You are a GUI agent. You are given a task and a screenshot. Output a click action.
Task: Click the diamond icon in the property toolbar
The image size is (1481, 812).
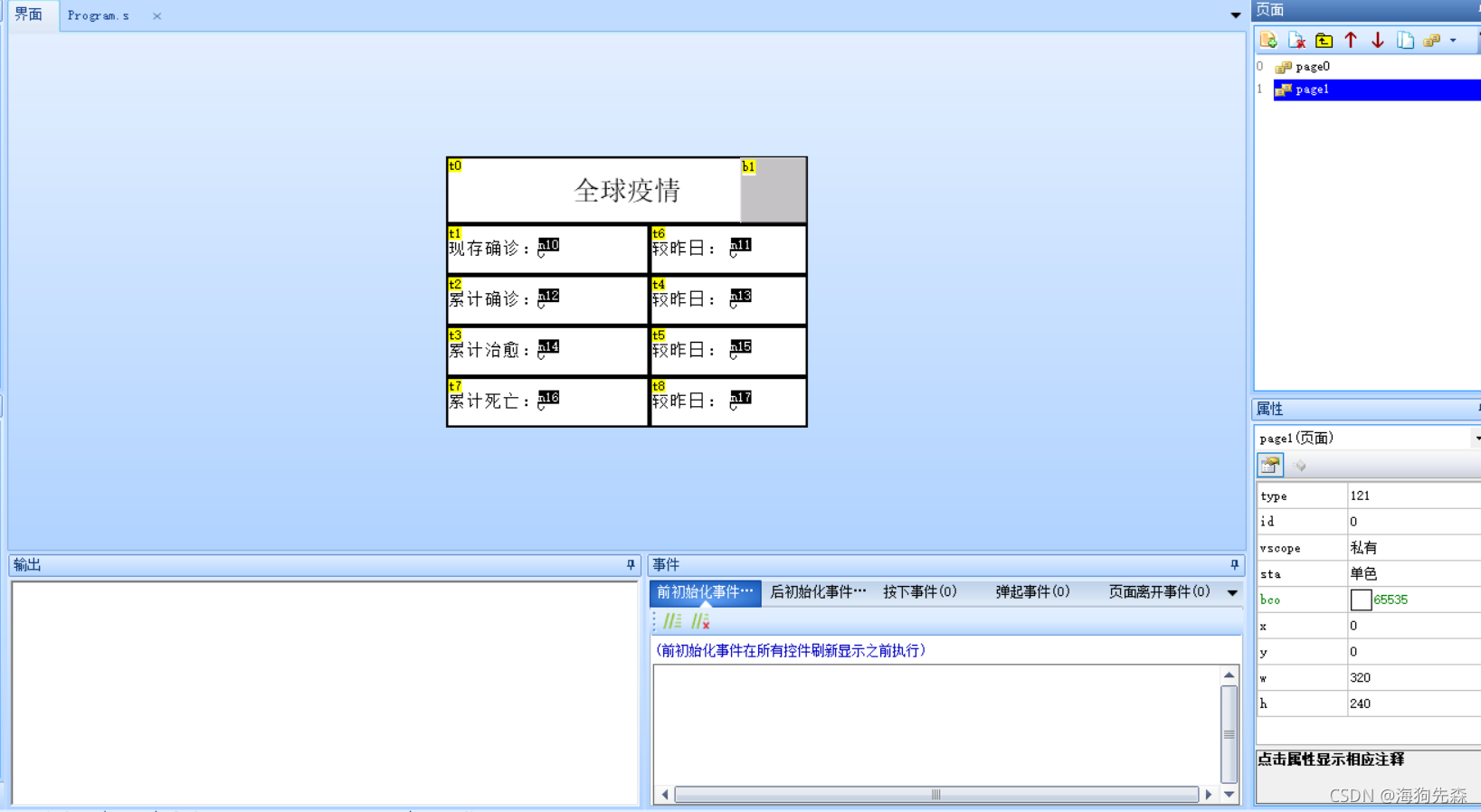pyautogui.click(x=1300, y=466)
